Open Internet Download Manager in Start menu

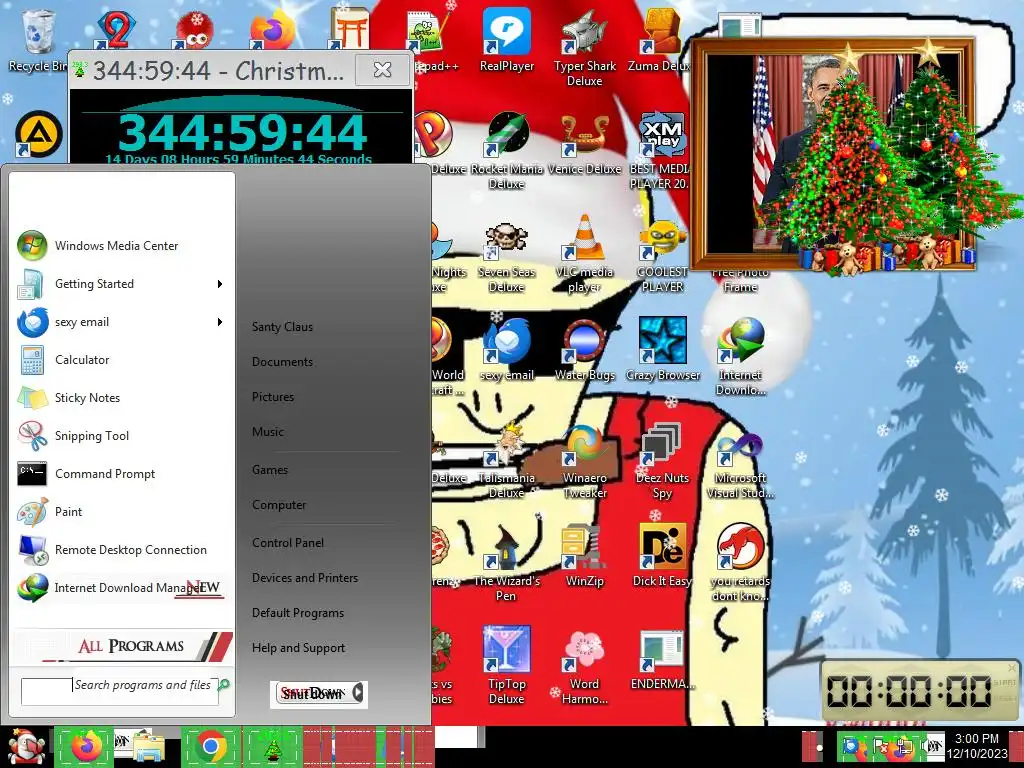(121, 588)
